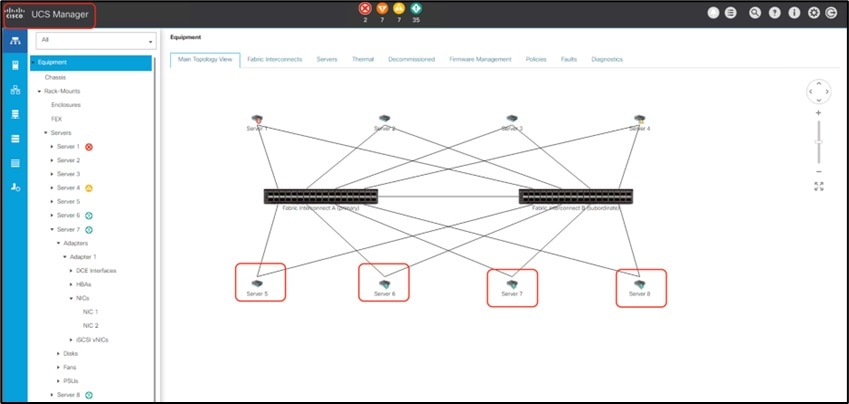Screen dimensions: 849x404
Task: Select NIC 2 in the tree
Action: pyautogui.click(x=90, y=326)
